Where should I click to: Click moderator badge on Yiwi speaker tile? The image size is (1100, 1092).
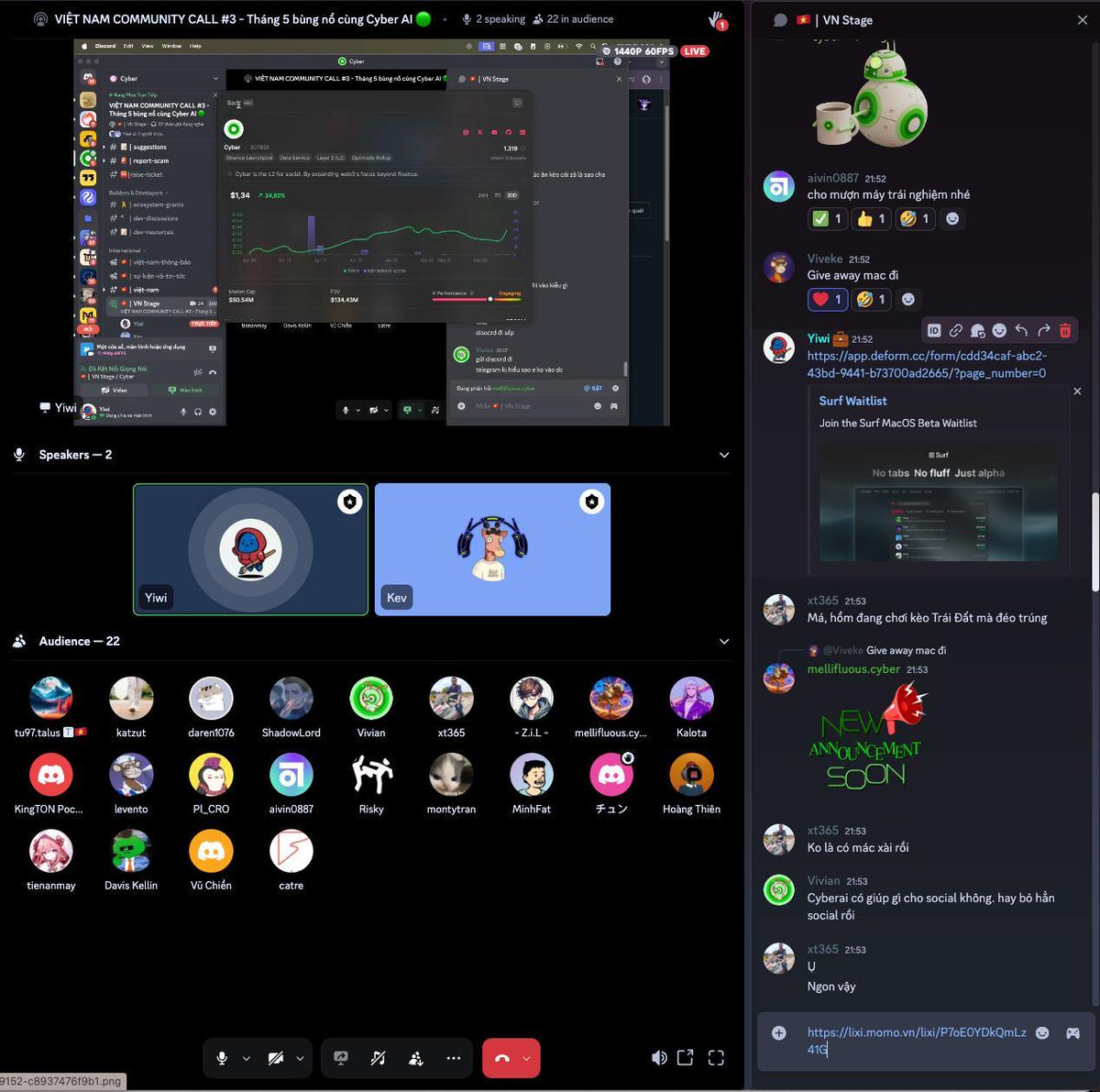(x=349, y=502)
